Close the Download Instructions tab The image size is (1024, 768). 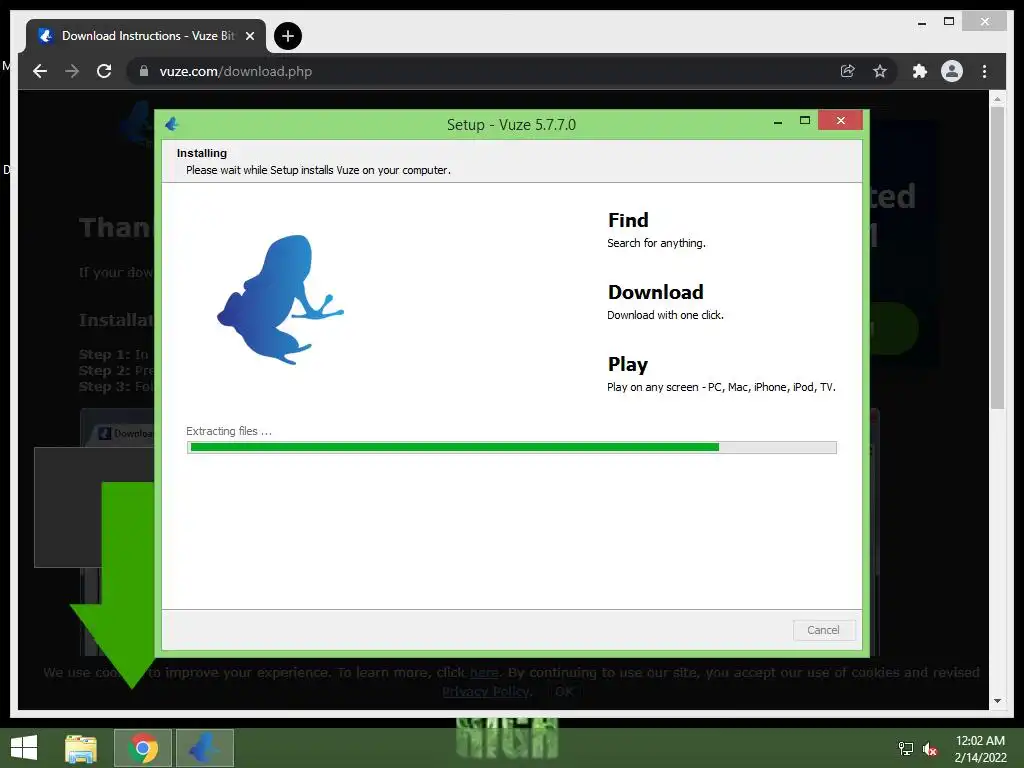(249, 36)
